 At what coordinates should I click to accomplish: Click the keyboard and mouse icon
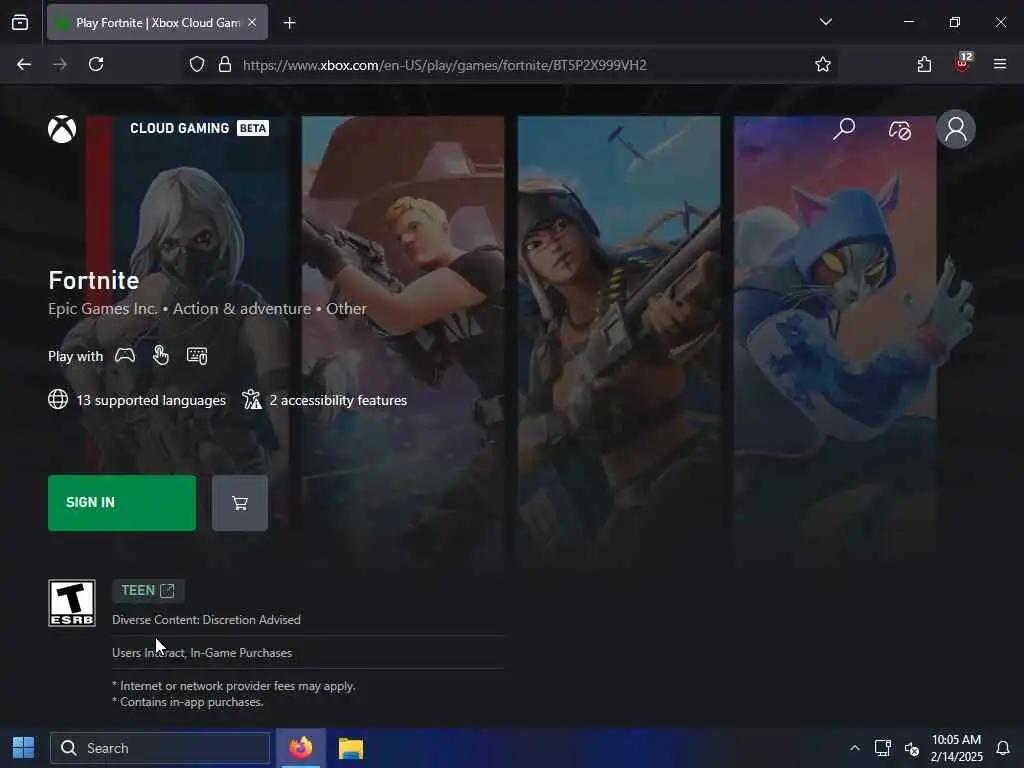click(x=197, y=355)
